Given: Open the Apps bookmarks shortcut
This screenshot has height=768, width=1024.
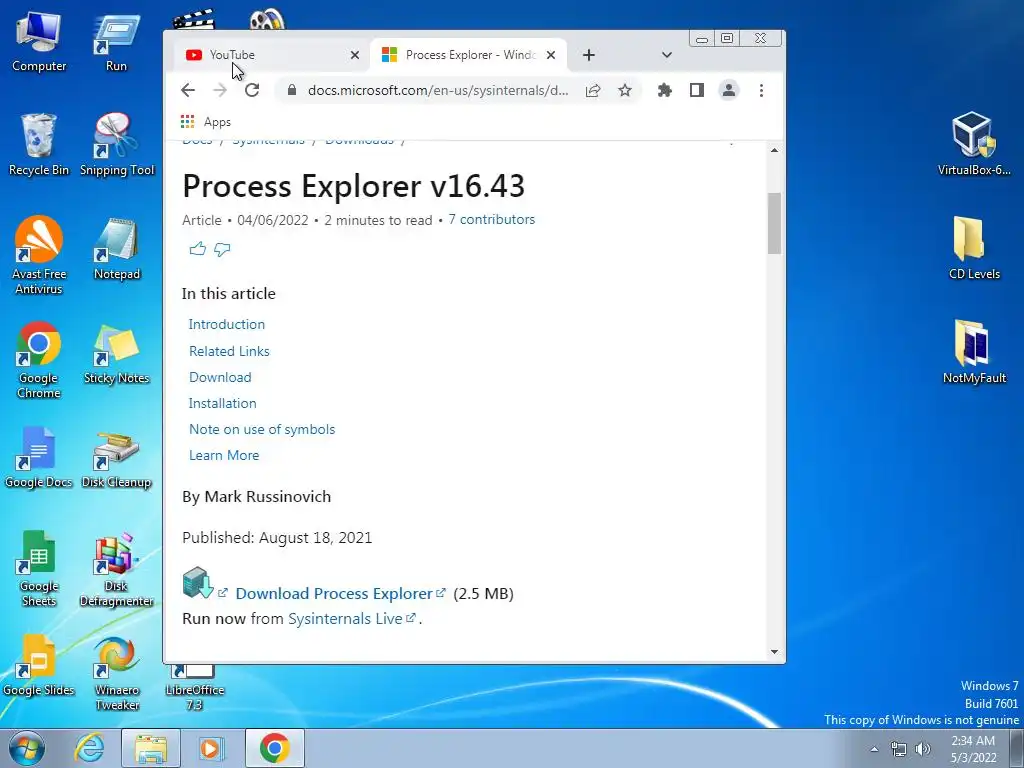Looking at the screenshot, I should (x=206, y=121).
